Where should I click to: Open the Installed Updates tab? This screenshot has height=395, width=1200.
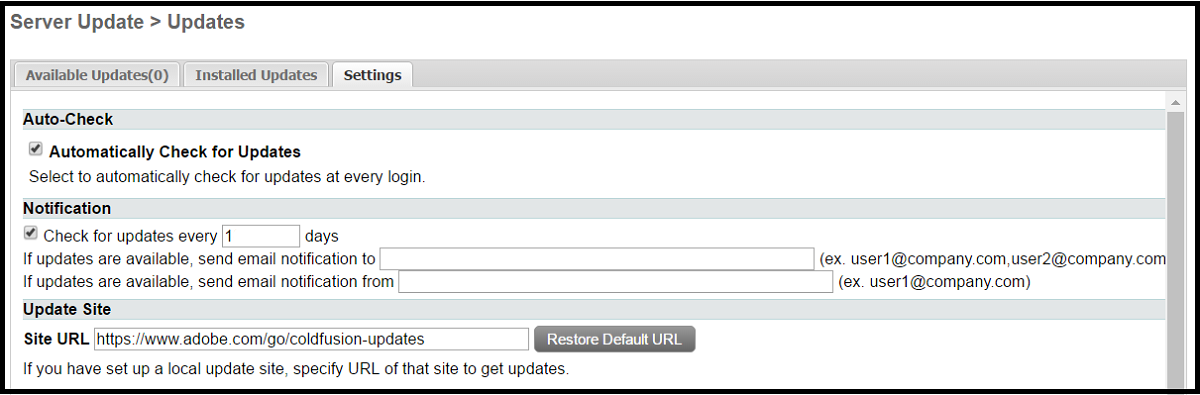pyautogui.click(x=256, y=75)
